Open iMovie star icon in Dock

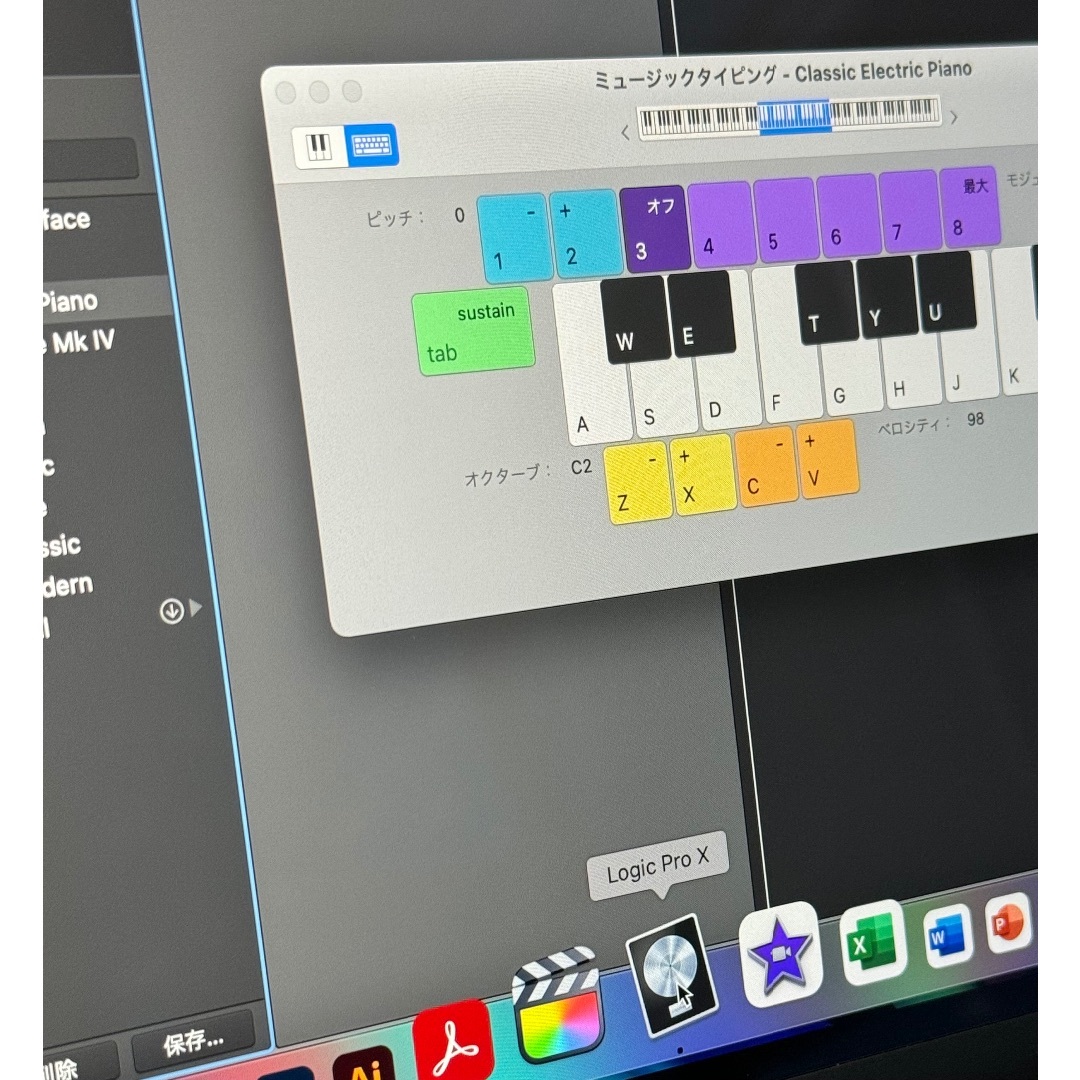780,955
